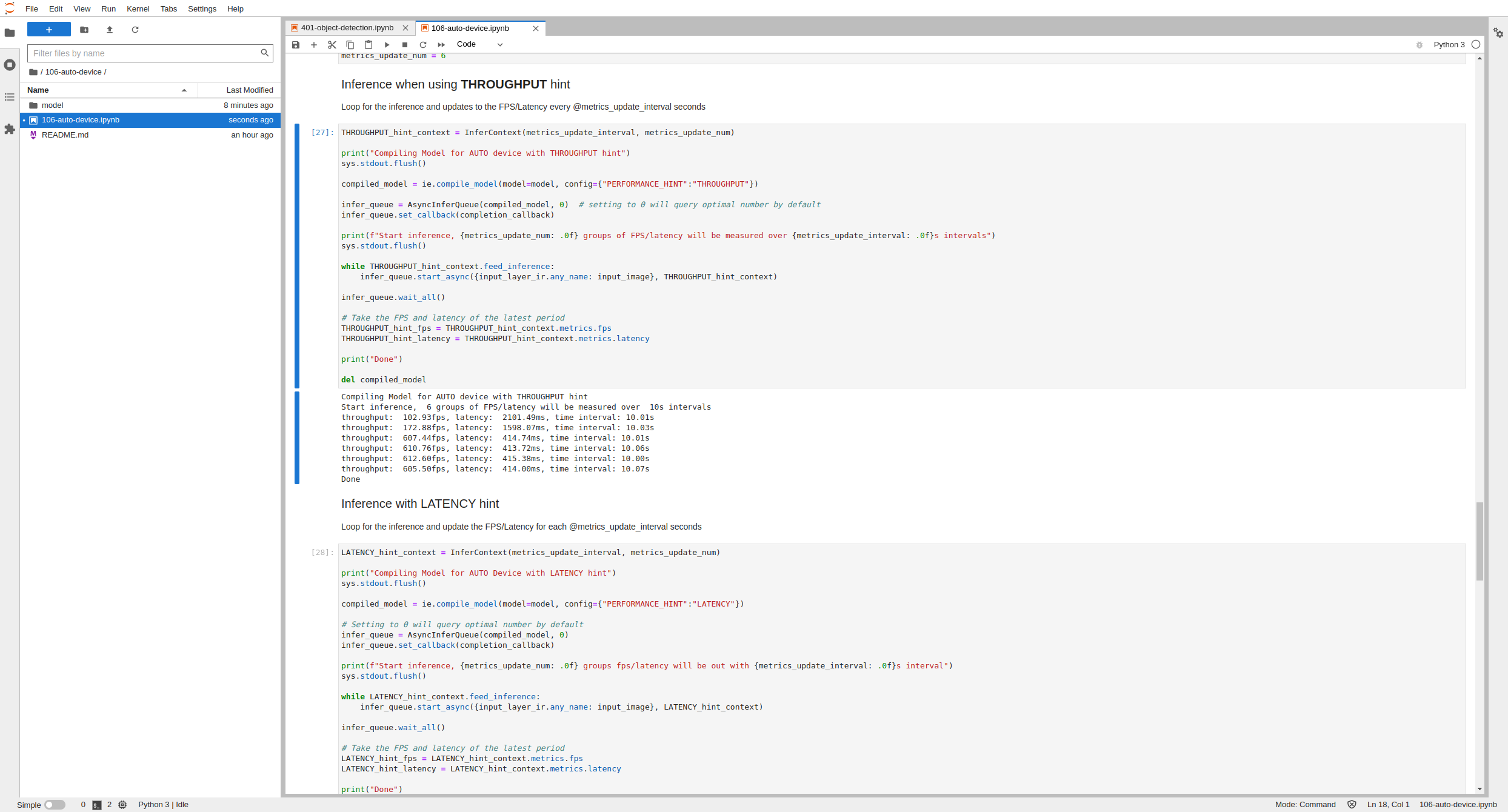Toggle Simple interface mode switch

(55, 805)
